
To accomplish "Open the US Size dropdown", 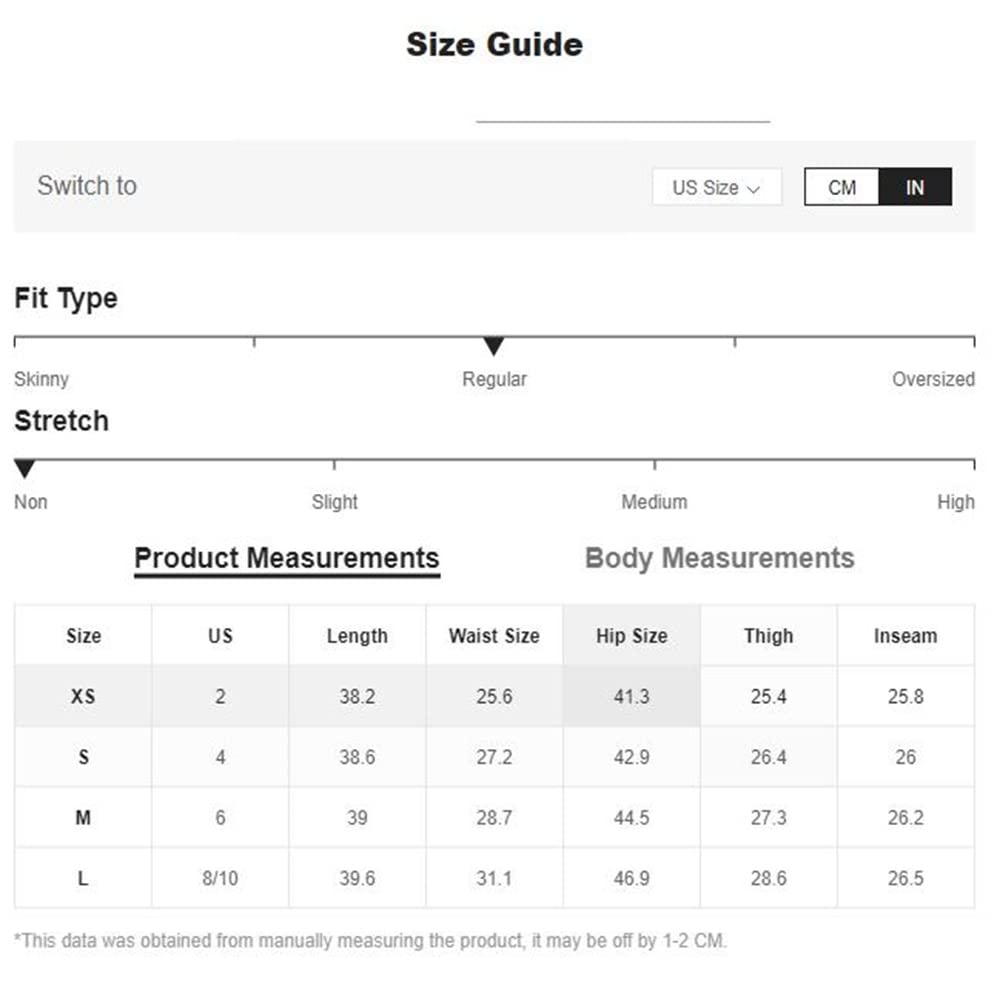I will [716, 187].
